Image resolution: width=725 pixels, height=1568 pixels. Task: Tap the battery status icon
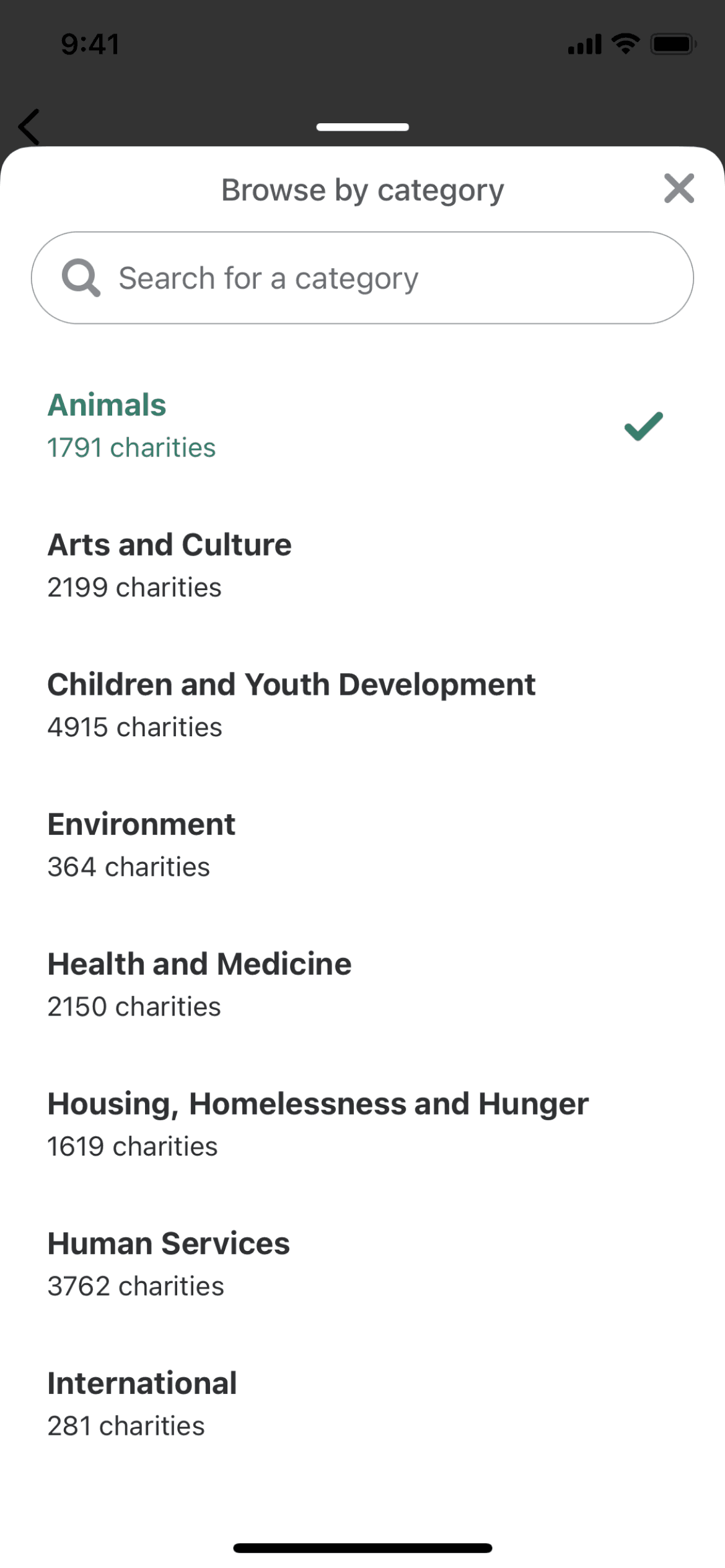click(673, 44)
